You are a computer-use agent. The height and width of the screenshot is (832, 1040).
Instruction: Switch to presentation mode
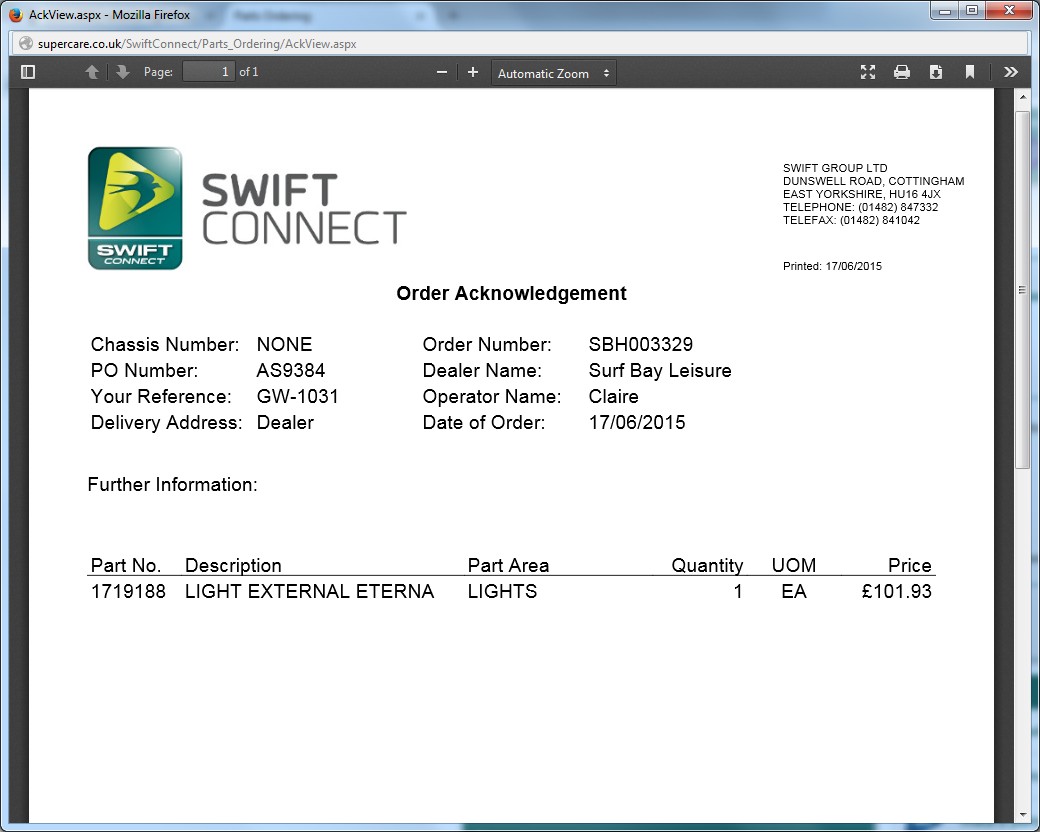[x=868, y=72]
